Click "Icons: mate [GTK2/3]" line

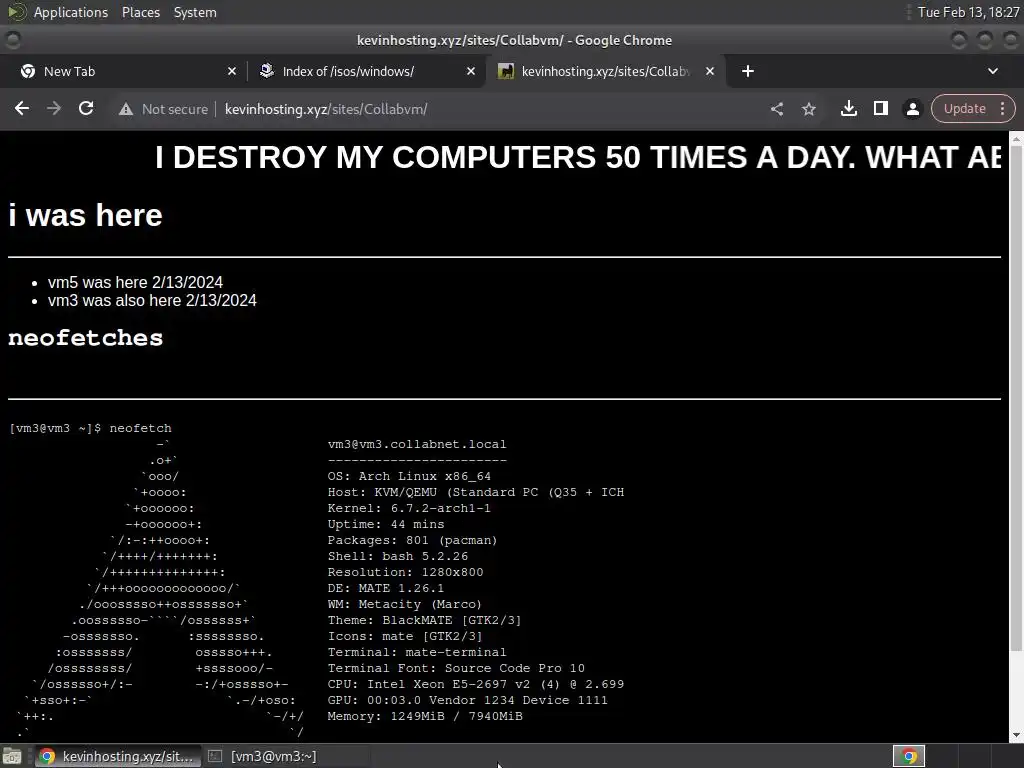(x=404, y=636)
